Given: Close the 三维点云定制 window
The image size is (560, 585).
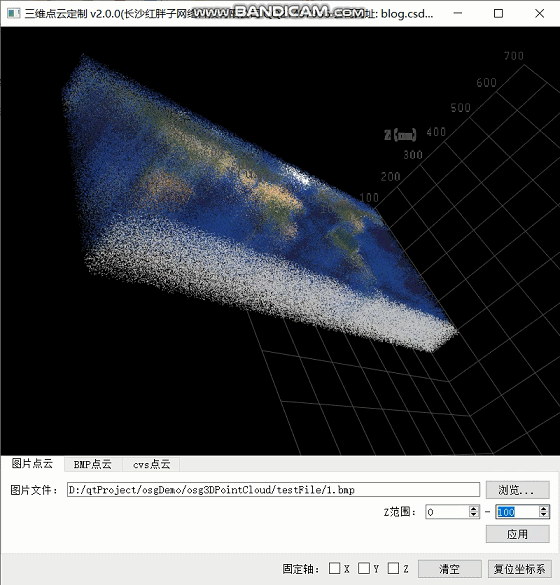Looking at the screenshot, I should point(539,13).
